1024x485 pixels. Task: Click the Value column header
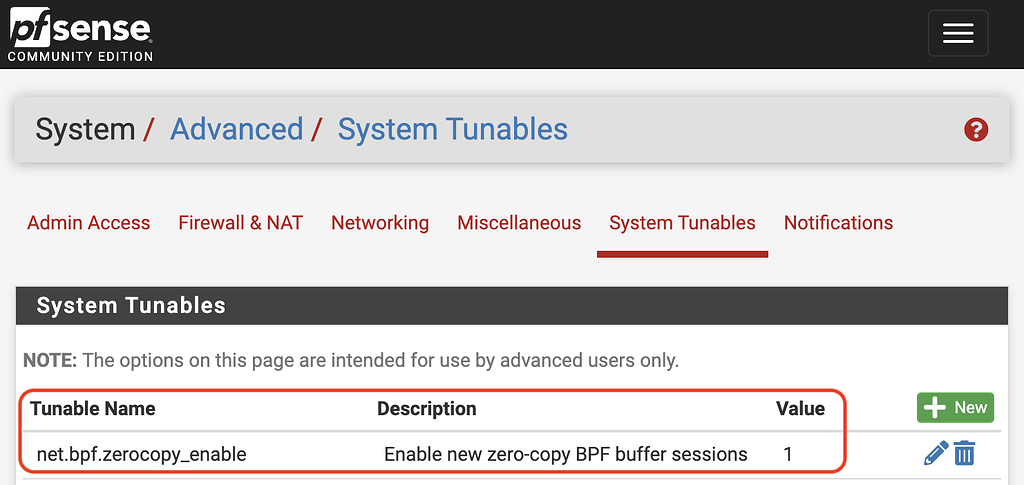pyautogui.click(x=800, y=408)
